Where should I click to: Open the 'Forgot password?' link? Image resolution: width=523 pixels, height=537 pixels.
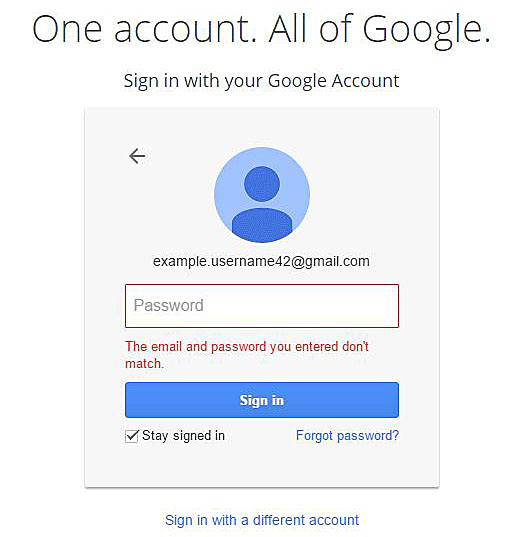(x=347, y=436)
